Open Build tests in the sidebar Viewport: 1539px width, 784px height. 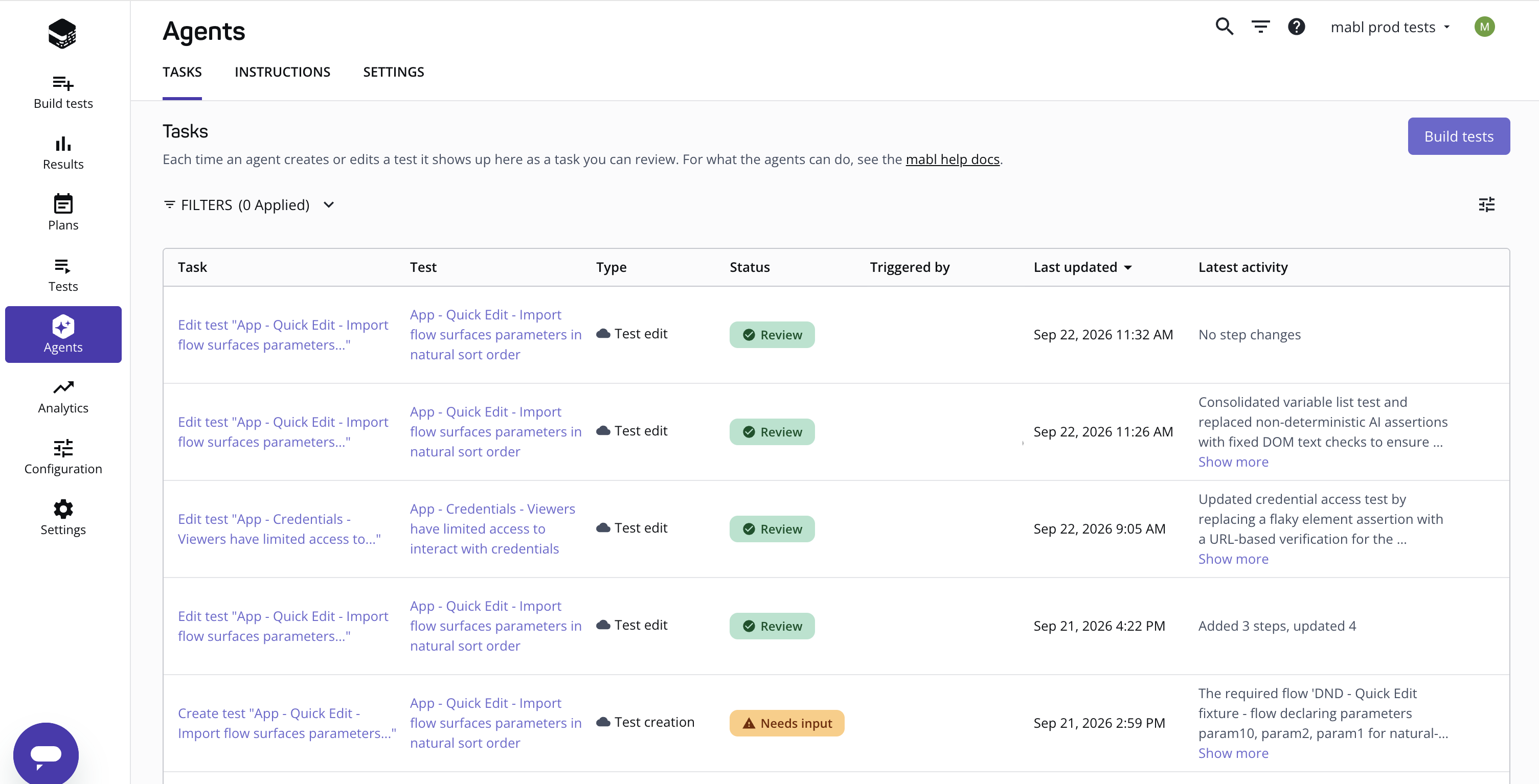click(x=63, y=92)
